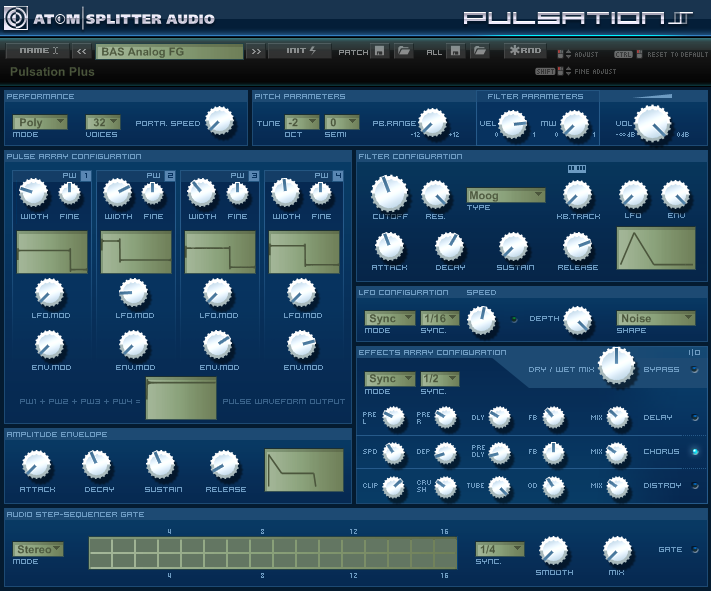Open the LFO Noise shape dropdown

point(656,318)
